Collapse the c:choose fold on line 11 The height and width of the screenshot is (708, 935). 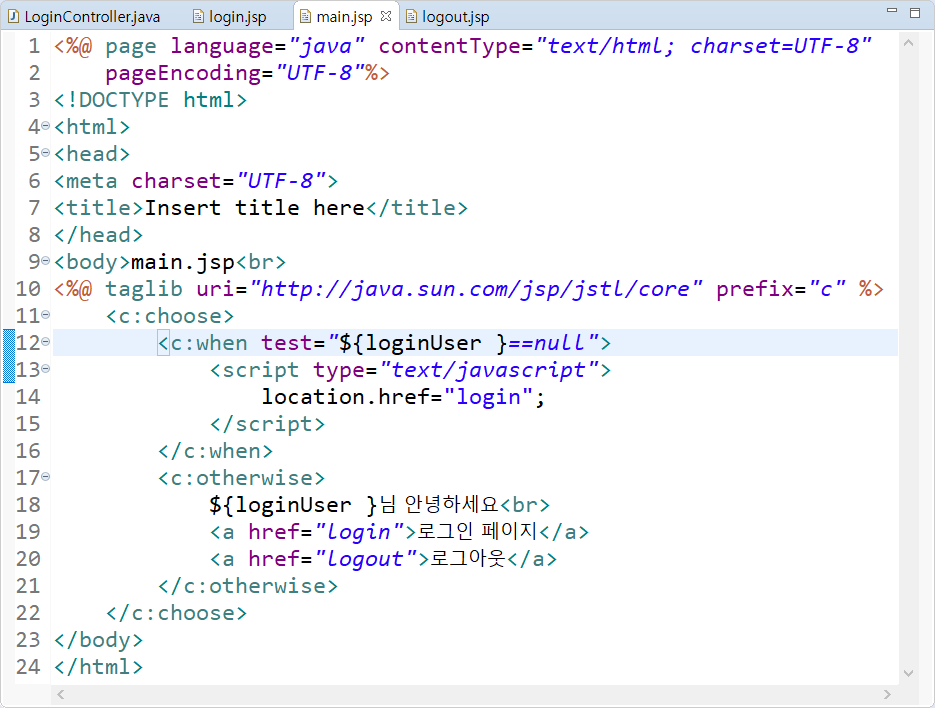pos(46,314)
